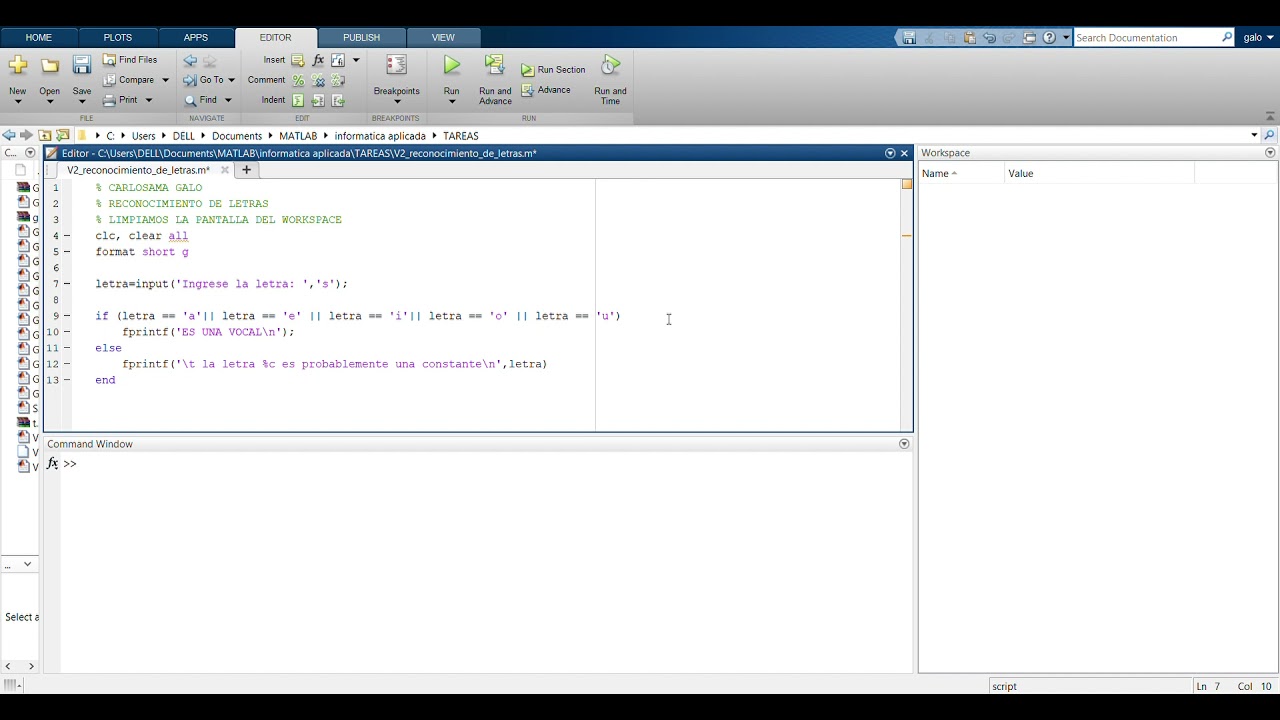The image size is (1280, 720).
Task: Click the Run Section button
Action: click(553, 70)
